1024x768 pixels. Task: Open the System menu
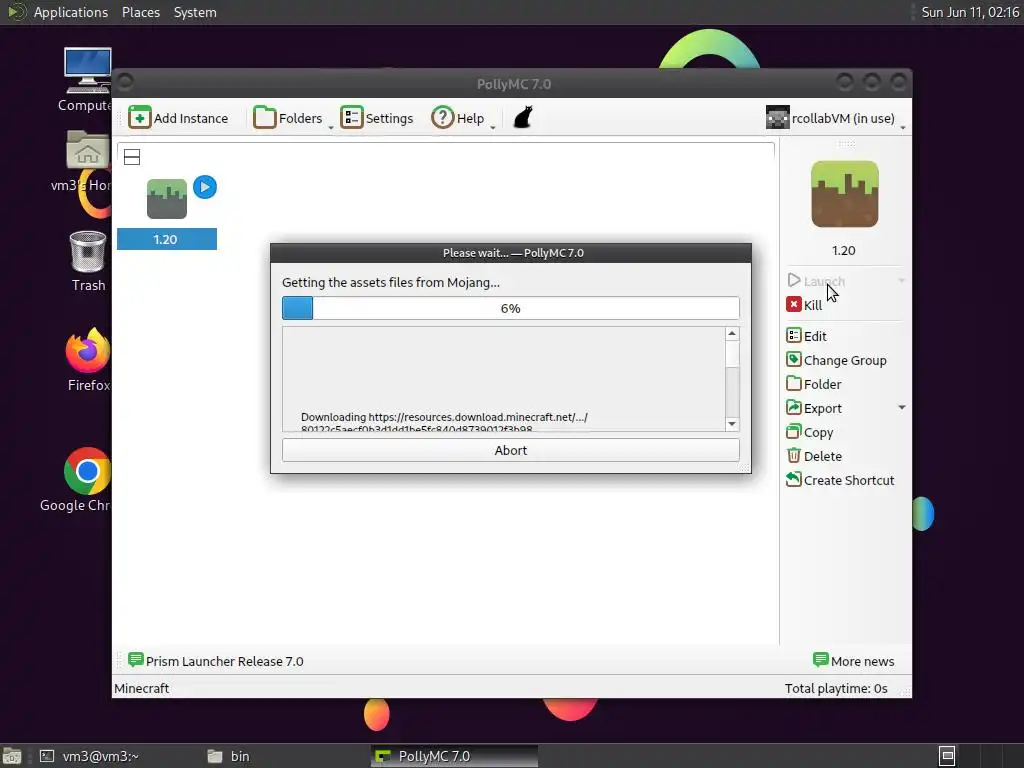(x=195, y=12)
